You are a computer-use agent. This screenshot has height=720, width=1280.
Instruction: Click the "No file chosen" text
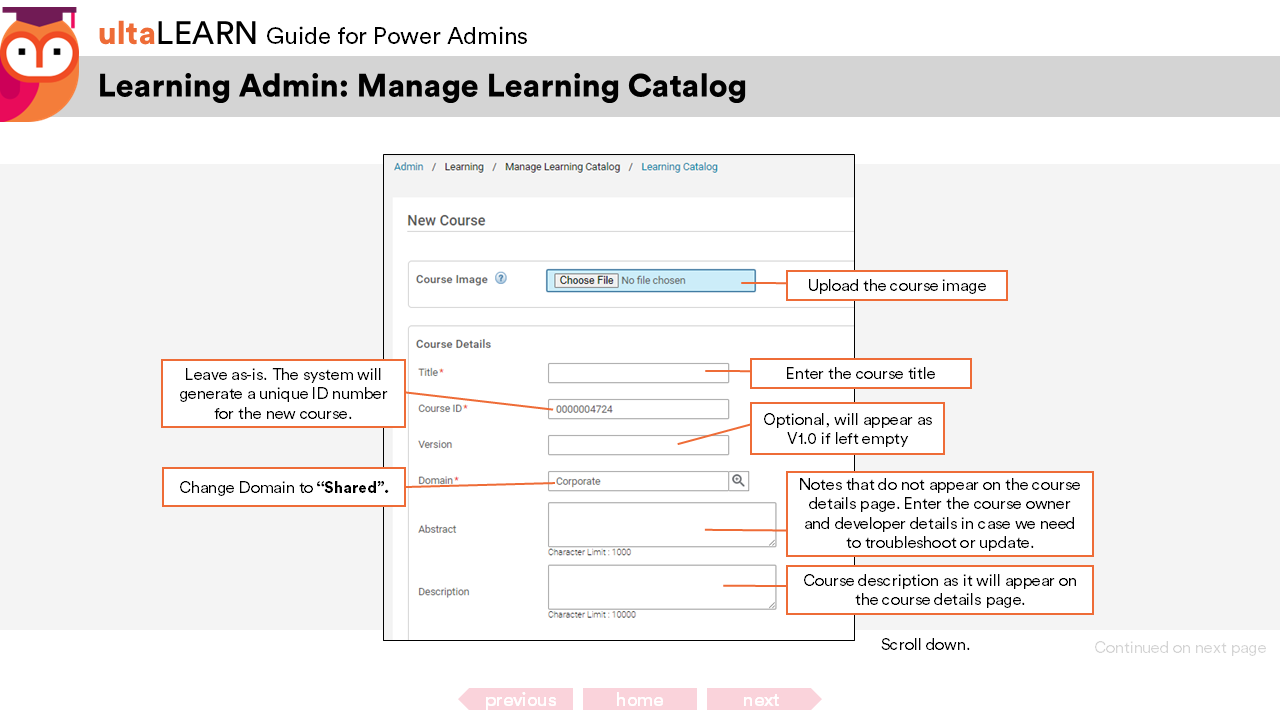653,280
